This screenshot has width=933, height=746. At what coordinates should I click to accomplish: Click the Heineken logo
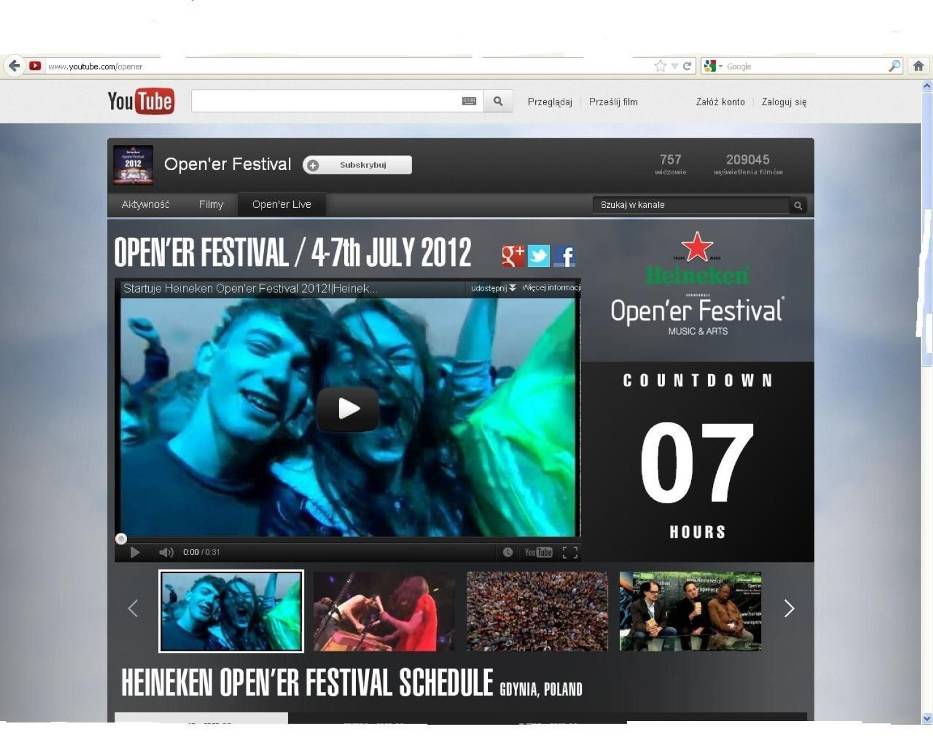click(697, 258)
